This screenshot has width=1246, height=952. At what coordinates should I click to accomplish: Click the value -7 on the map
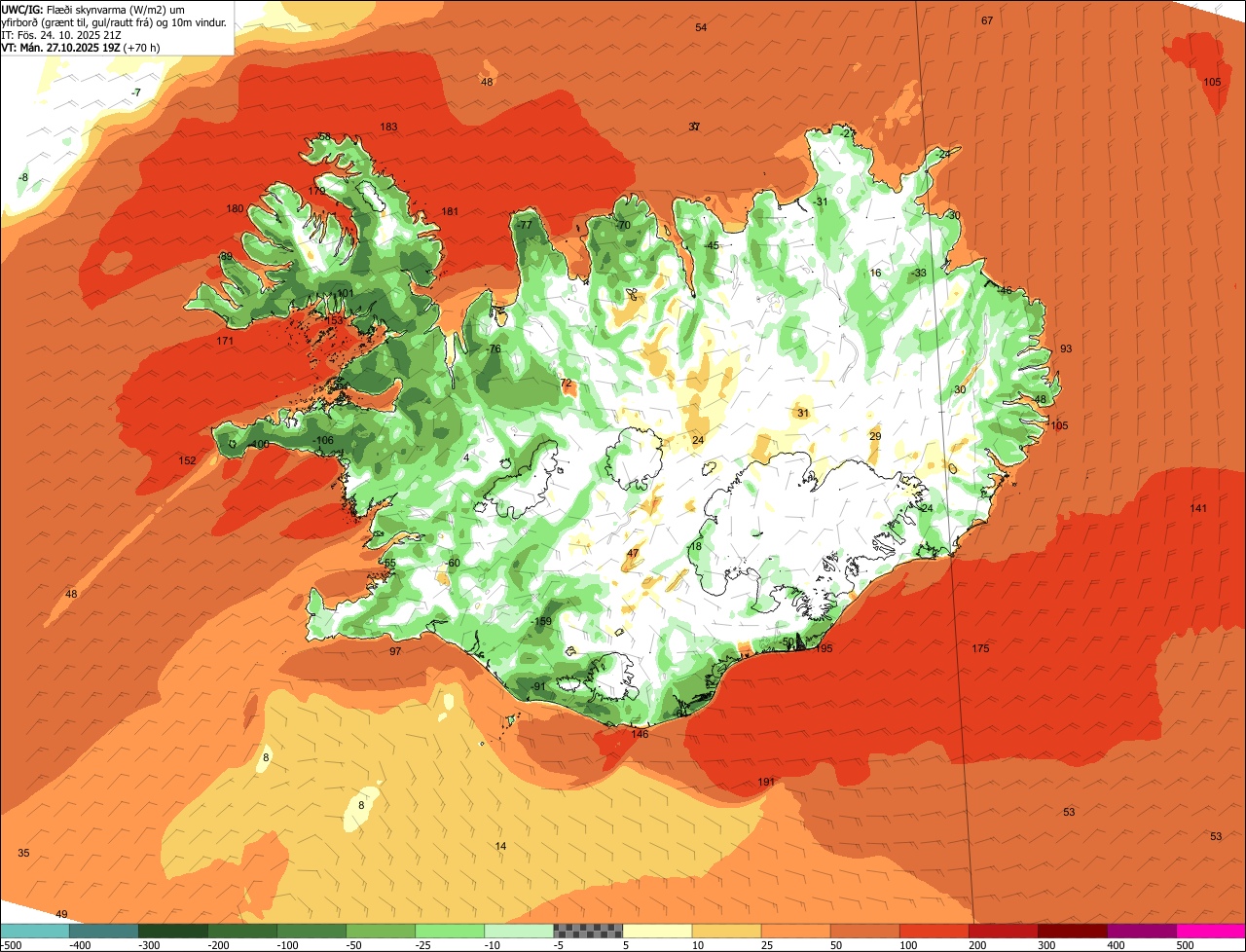point(136,92)
